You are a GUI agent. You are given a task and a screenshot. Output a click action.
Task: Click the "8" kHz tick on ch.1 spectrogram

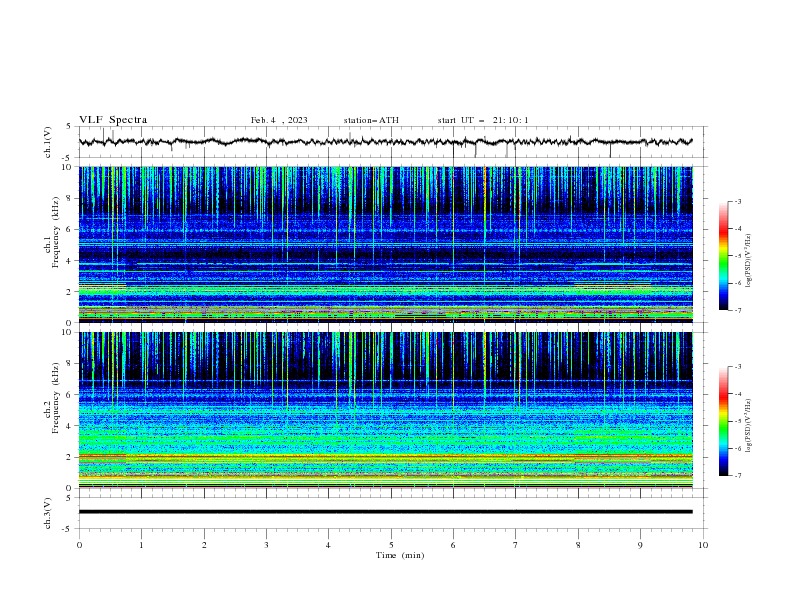70,198
